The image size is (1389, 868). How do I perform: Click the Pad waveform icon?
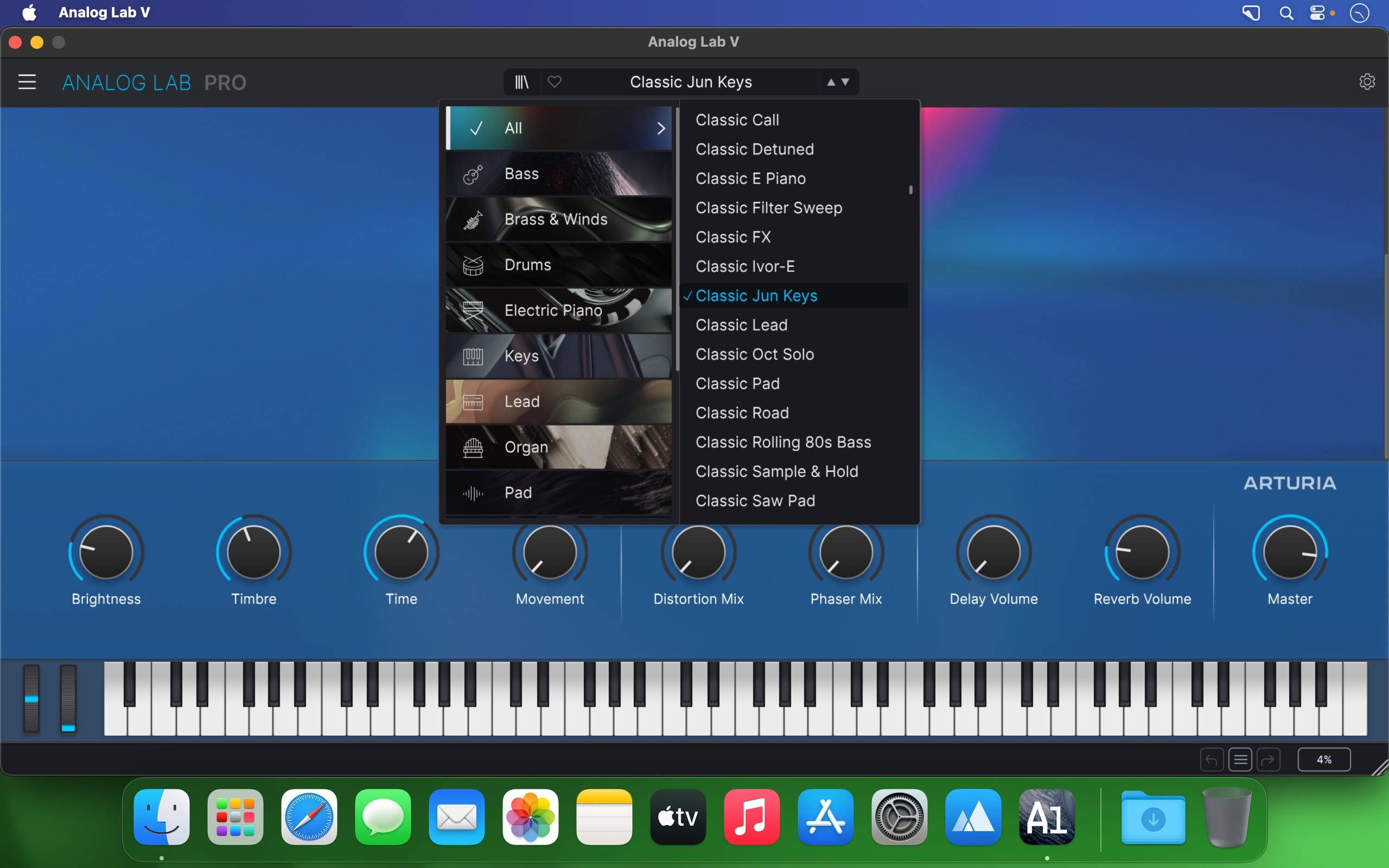click(473, 493)
